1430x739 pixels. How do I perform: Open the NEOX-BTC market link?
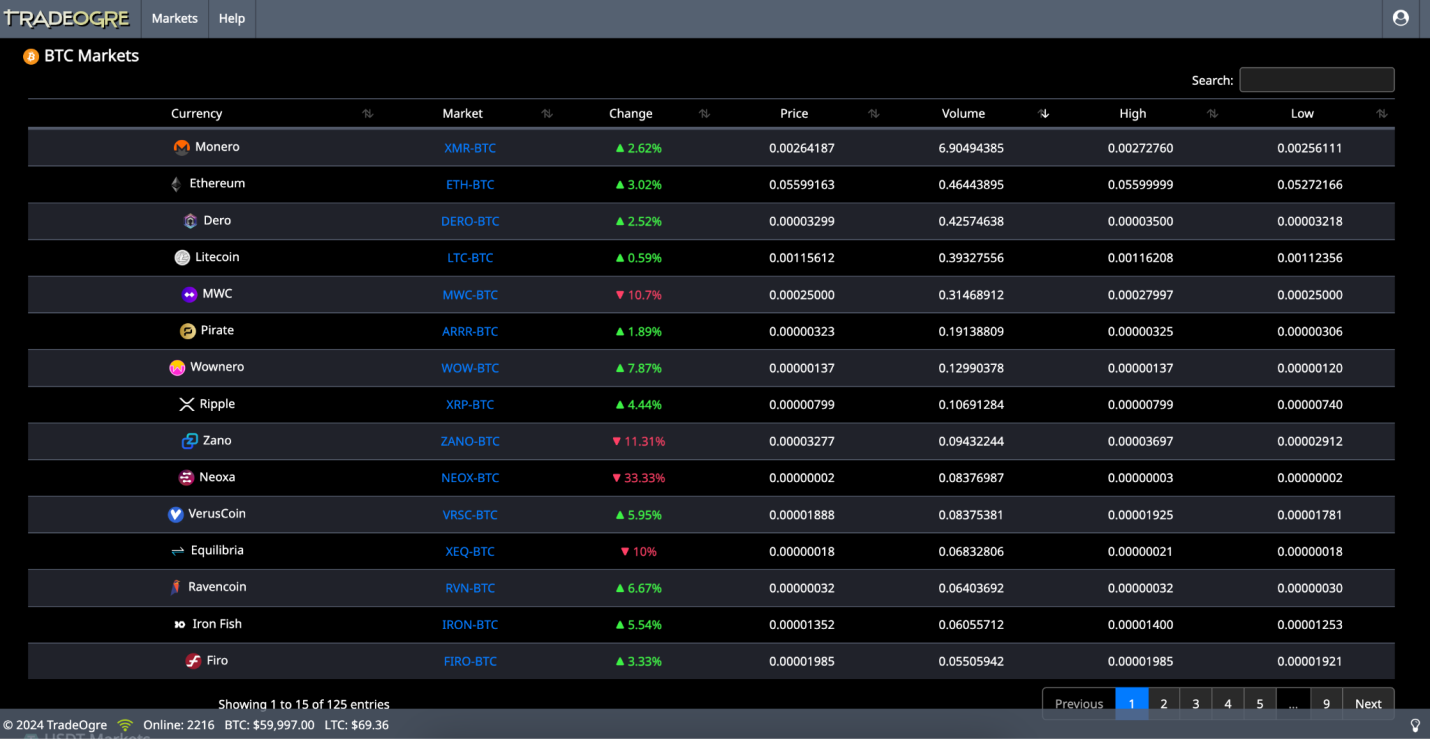coord(470,478)
